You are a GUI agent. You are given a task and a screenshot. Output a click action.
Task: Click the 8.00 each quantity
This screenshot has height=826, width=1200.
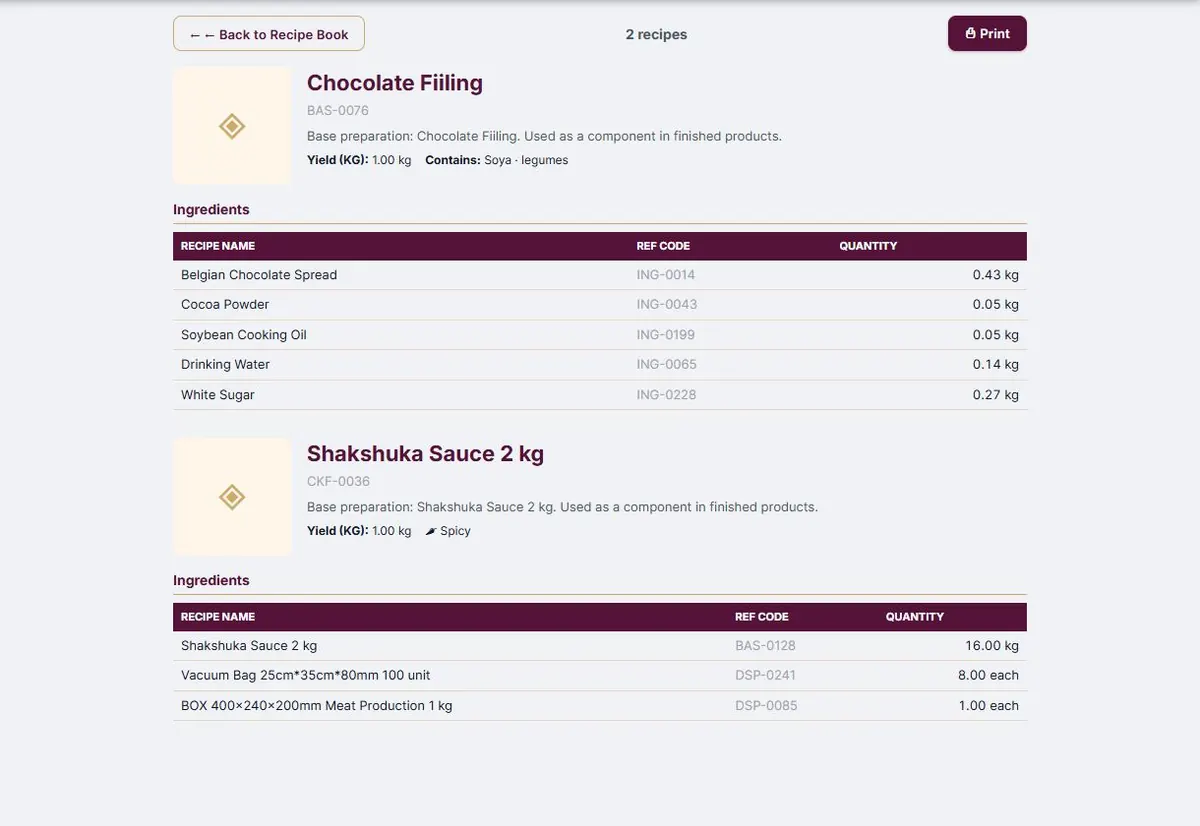[989, 675]
